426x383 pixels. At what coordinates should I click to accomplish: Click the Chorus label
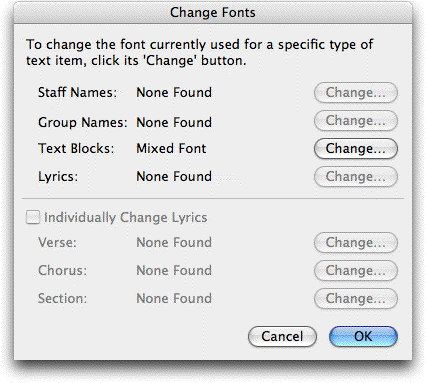(62, 270)
